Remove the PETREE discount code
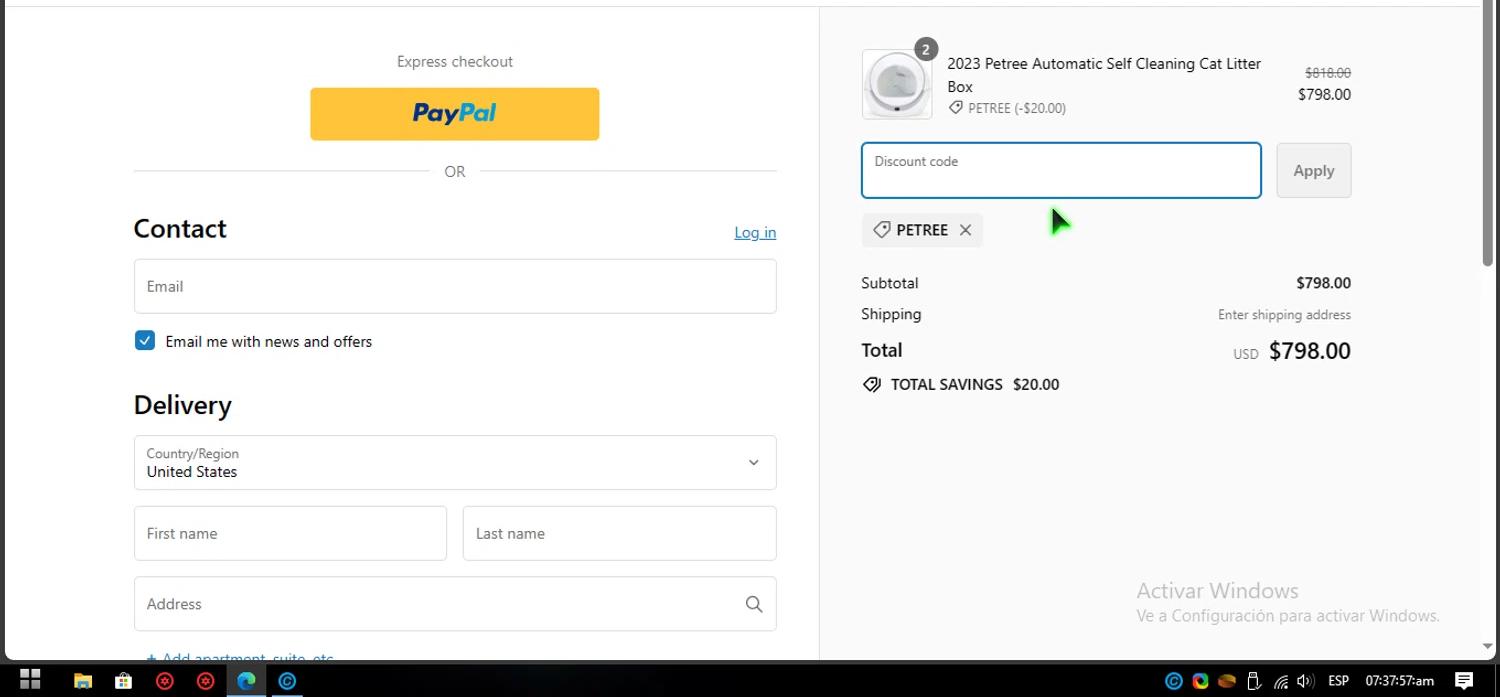Image resolution: width=1500 pixels, height=697 pixels. click(965, 230)
